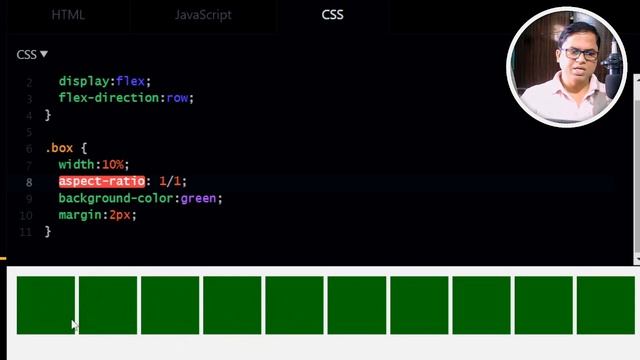
Task: Click the 1/1 aspect ratio value
Action: click(x=170, y=181)
